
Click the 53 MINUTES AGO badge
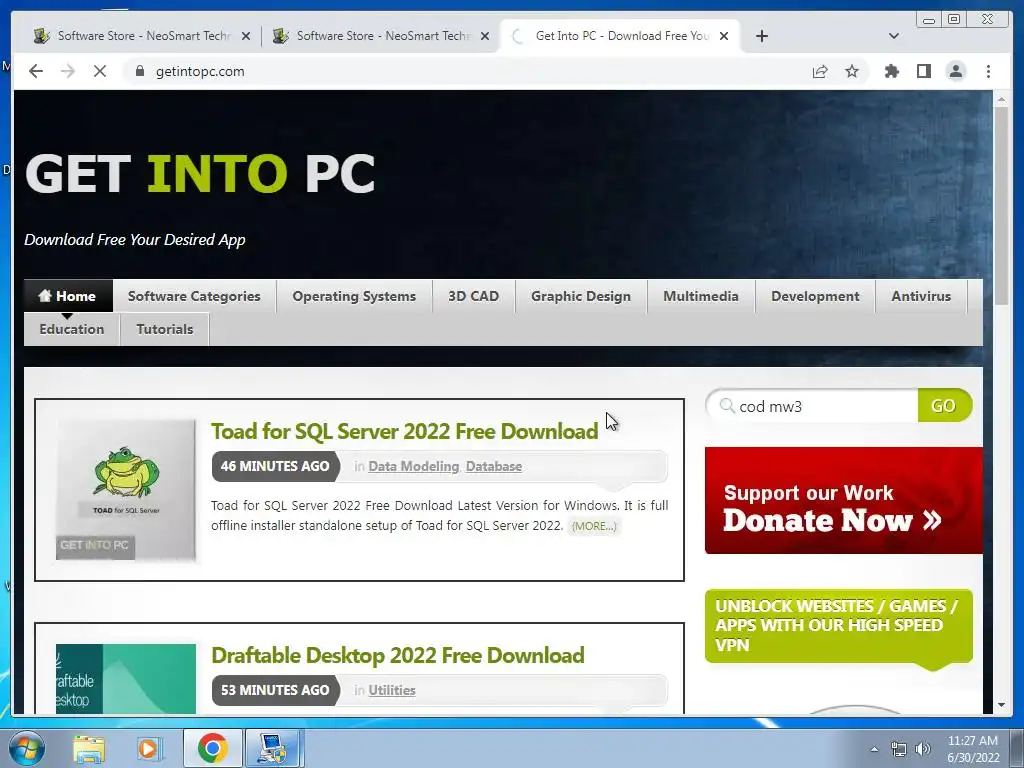275,690
